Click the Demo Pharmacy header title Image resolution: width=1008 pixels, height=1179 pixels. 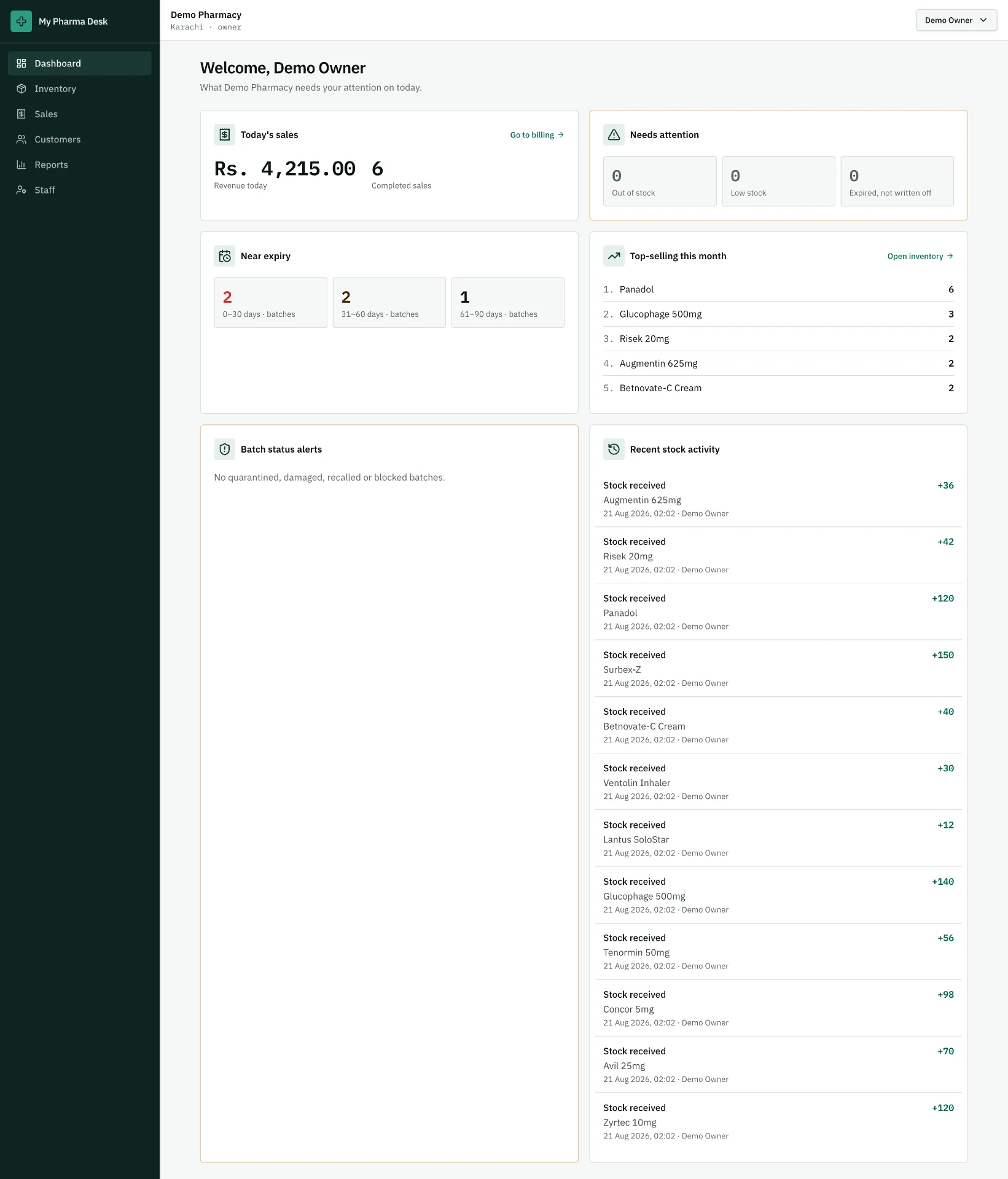206,15
